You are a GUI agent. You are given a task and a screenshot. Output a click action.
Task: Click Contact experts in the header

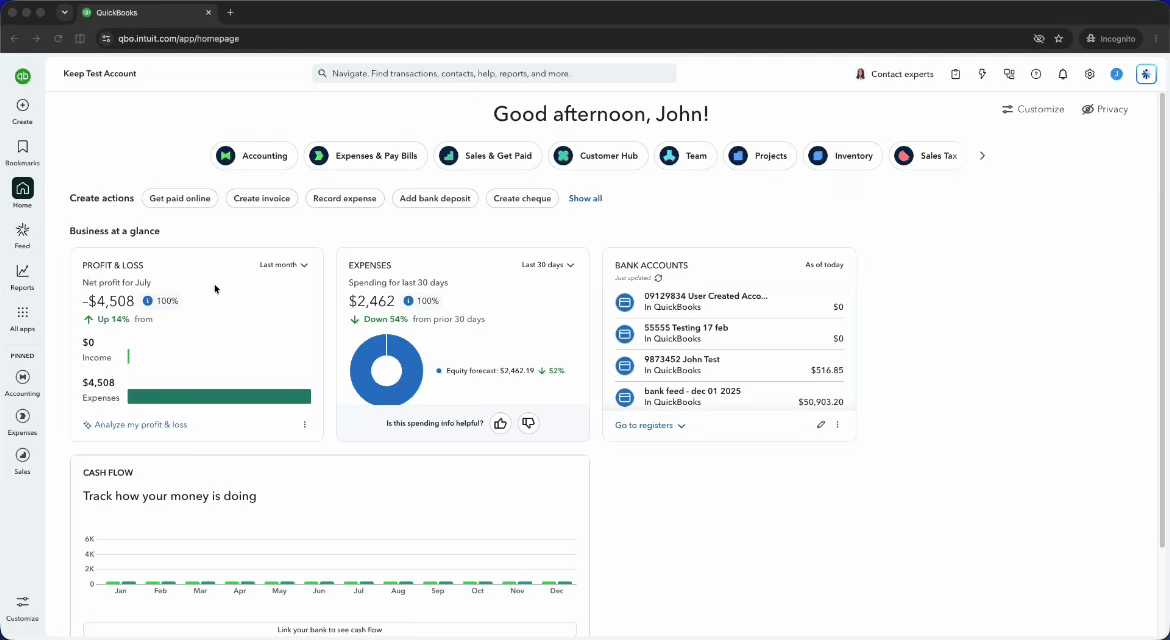pos(894,74)
